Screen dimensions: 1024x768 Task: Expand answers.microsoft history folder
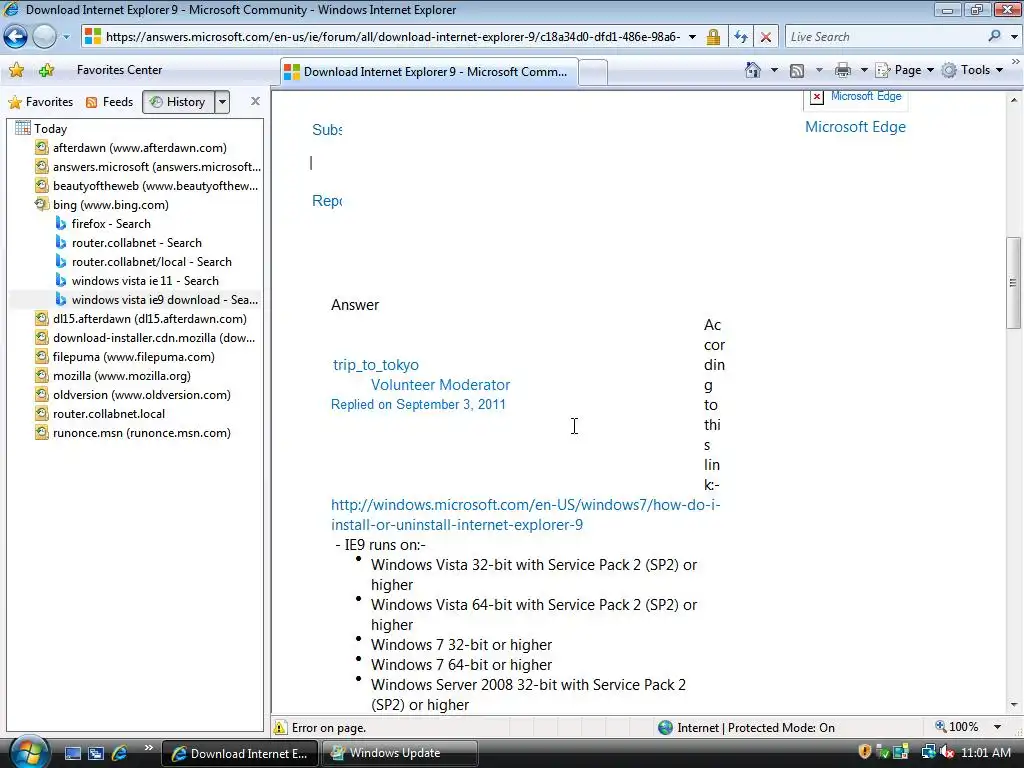pyautogui.click(x=148, y=167)
